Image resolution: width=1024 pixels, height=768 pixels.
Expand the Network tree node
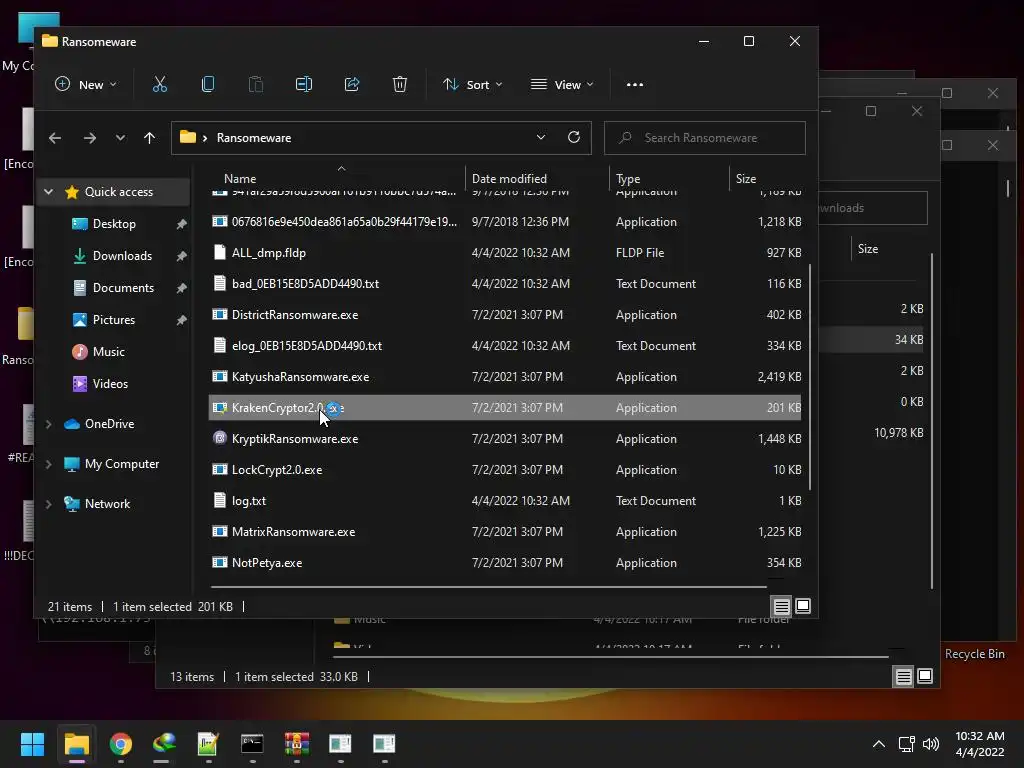click(48, 504)
